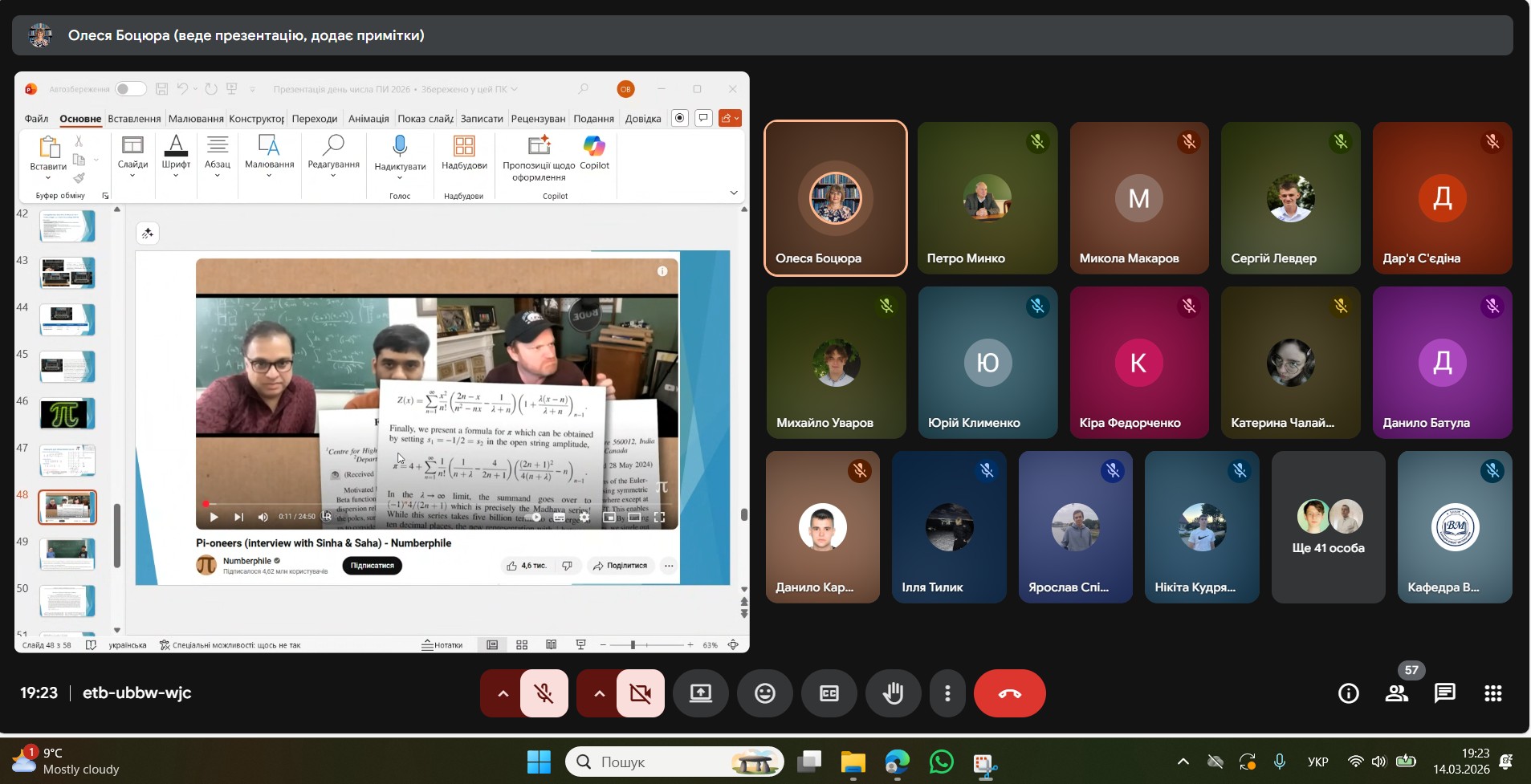Toggle the camera off button
Viewport: 1531px width, 784px height.
[640, 693]
